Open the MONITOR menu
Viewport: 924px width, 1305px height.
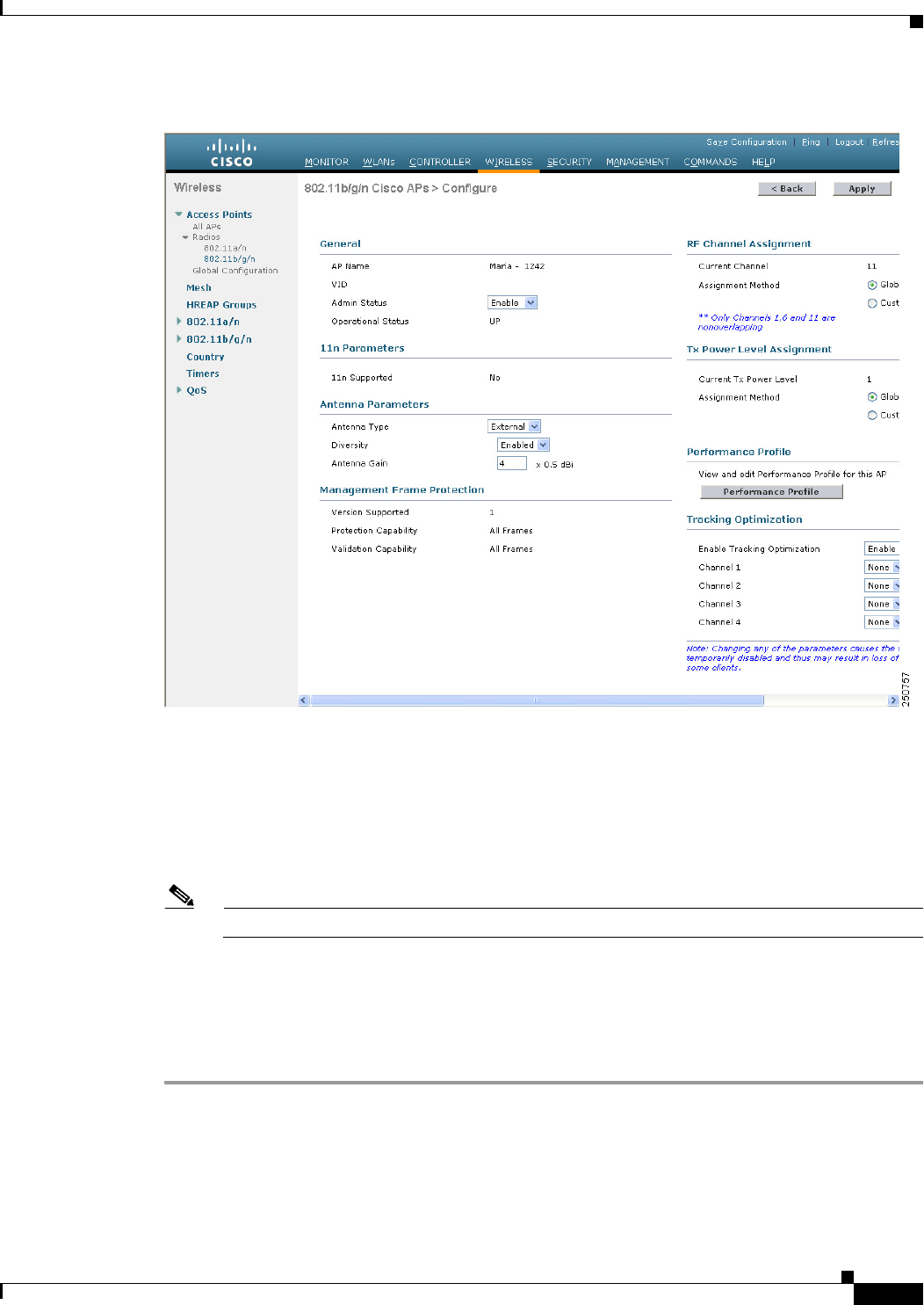pos(327,163)
